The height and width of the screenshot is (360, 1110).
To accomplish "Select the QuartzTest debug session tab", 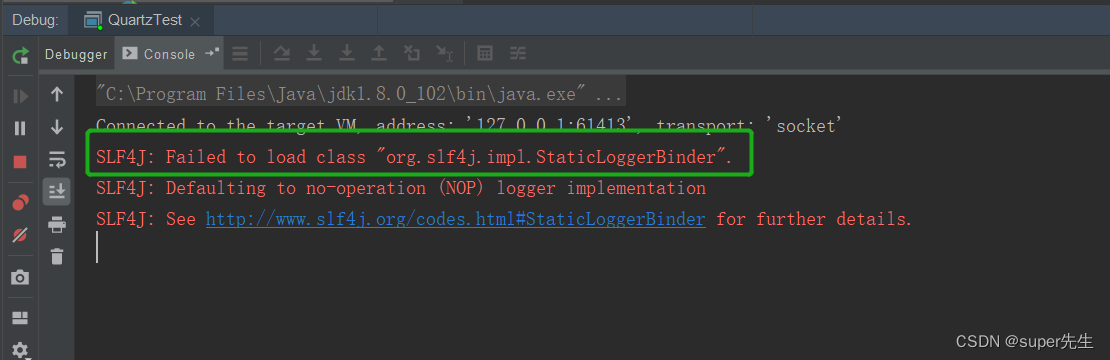I will point(142,21).
